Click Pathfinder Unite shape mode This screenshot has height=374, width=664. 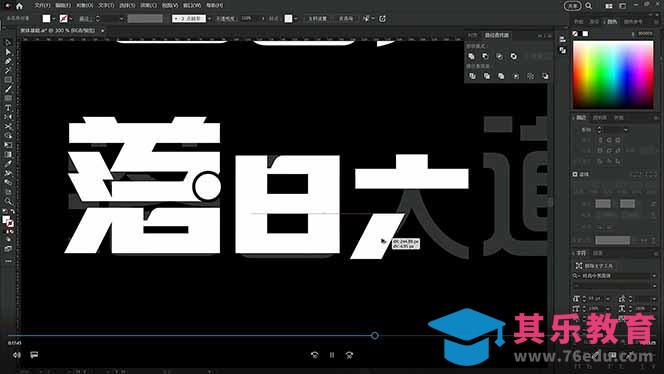click(x=471, y=56)
